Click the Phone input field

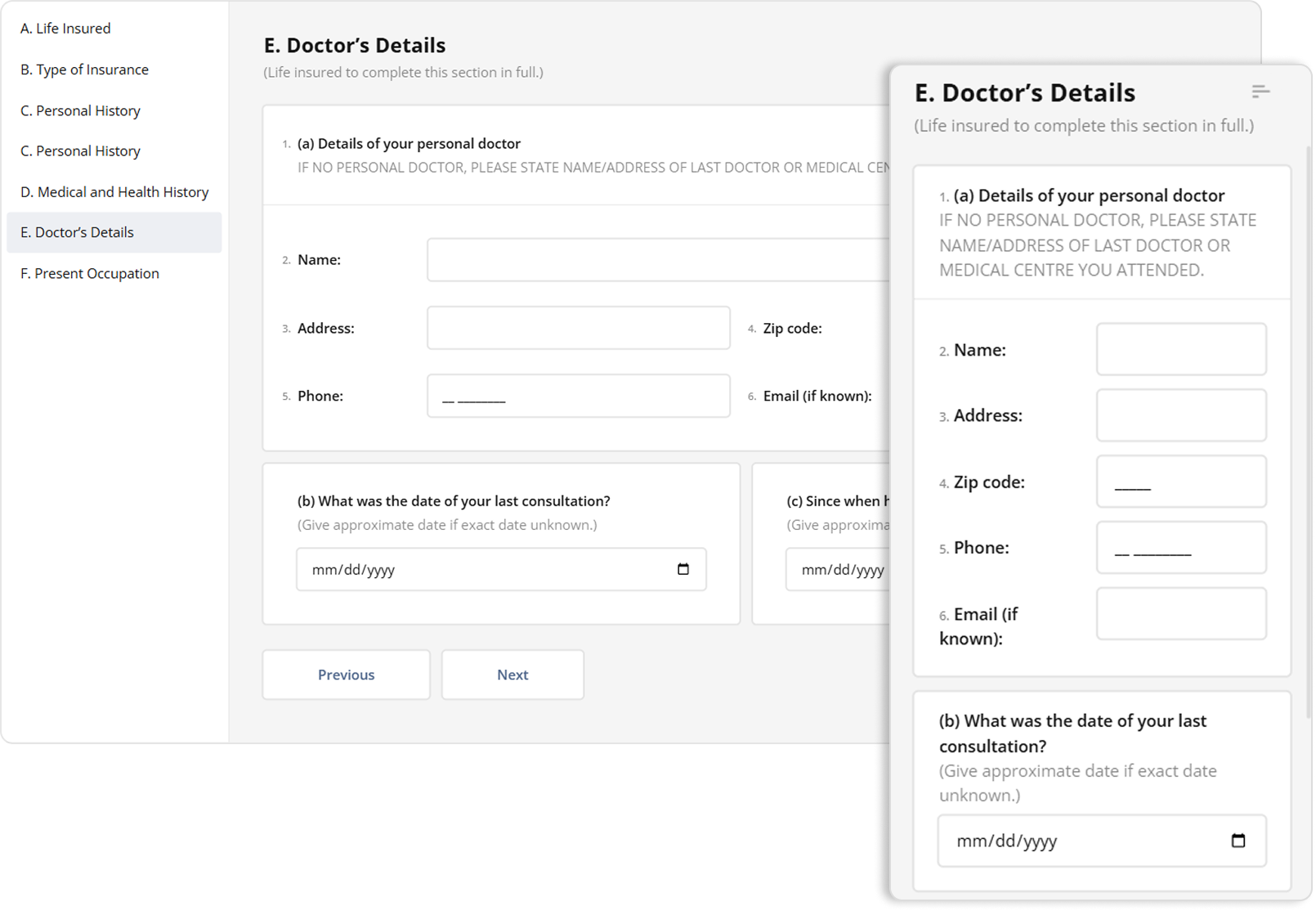[x=578, y=395]
